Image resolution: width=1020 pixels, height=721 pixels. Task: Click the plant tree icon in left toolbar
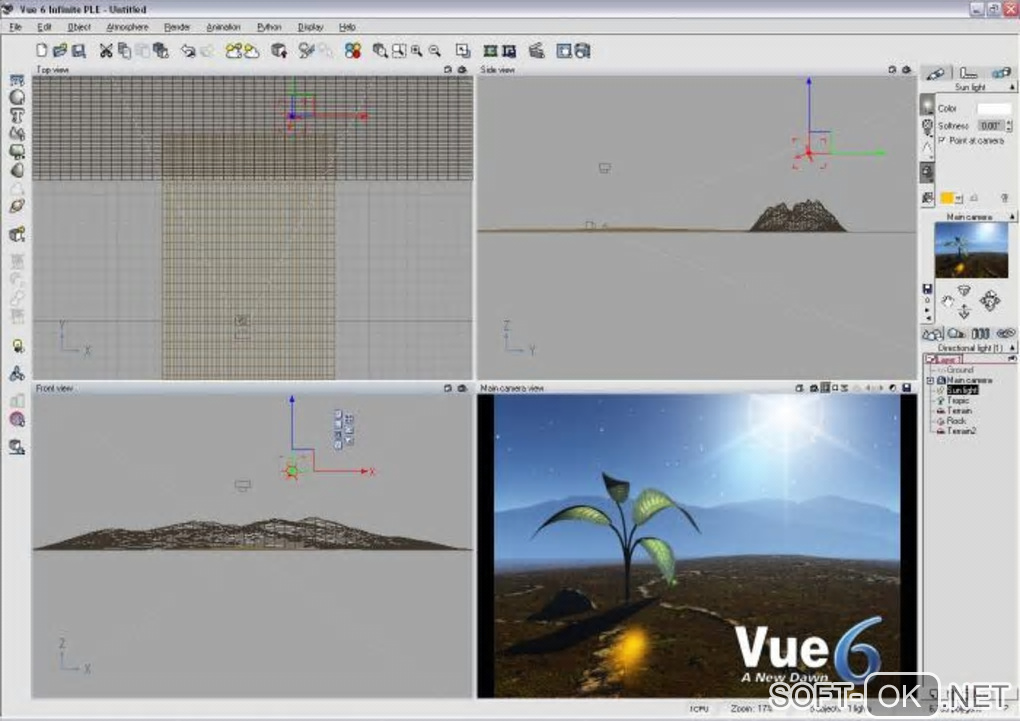[x=18, y=152]
